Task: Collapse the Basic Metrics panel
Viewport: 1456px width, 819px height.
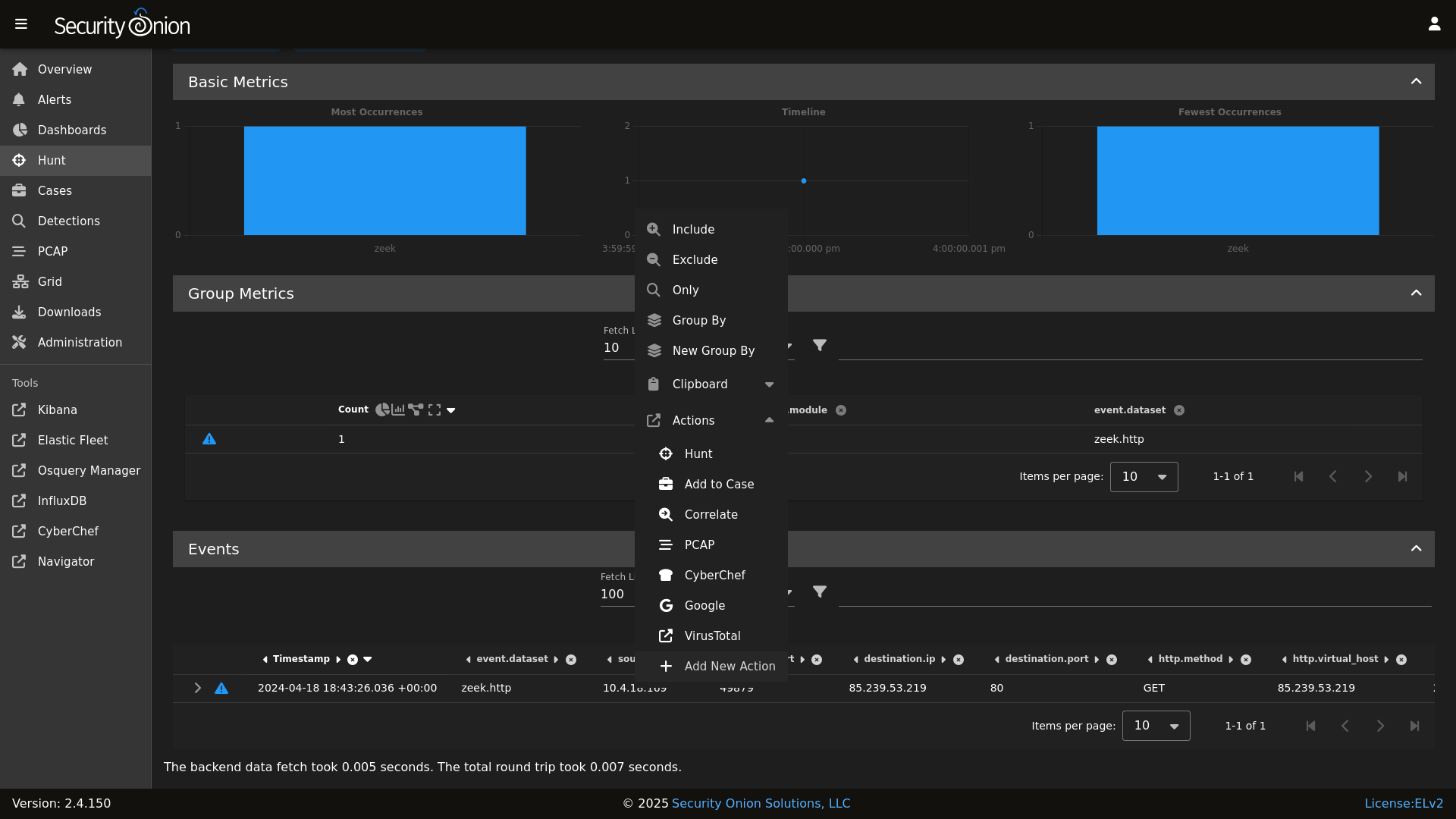Action: (x=1416, y=82)
